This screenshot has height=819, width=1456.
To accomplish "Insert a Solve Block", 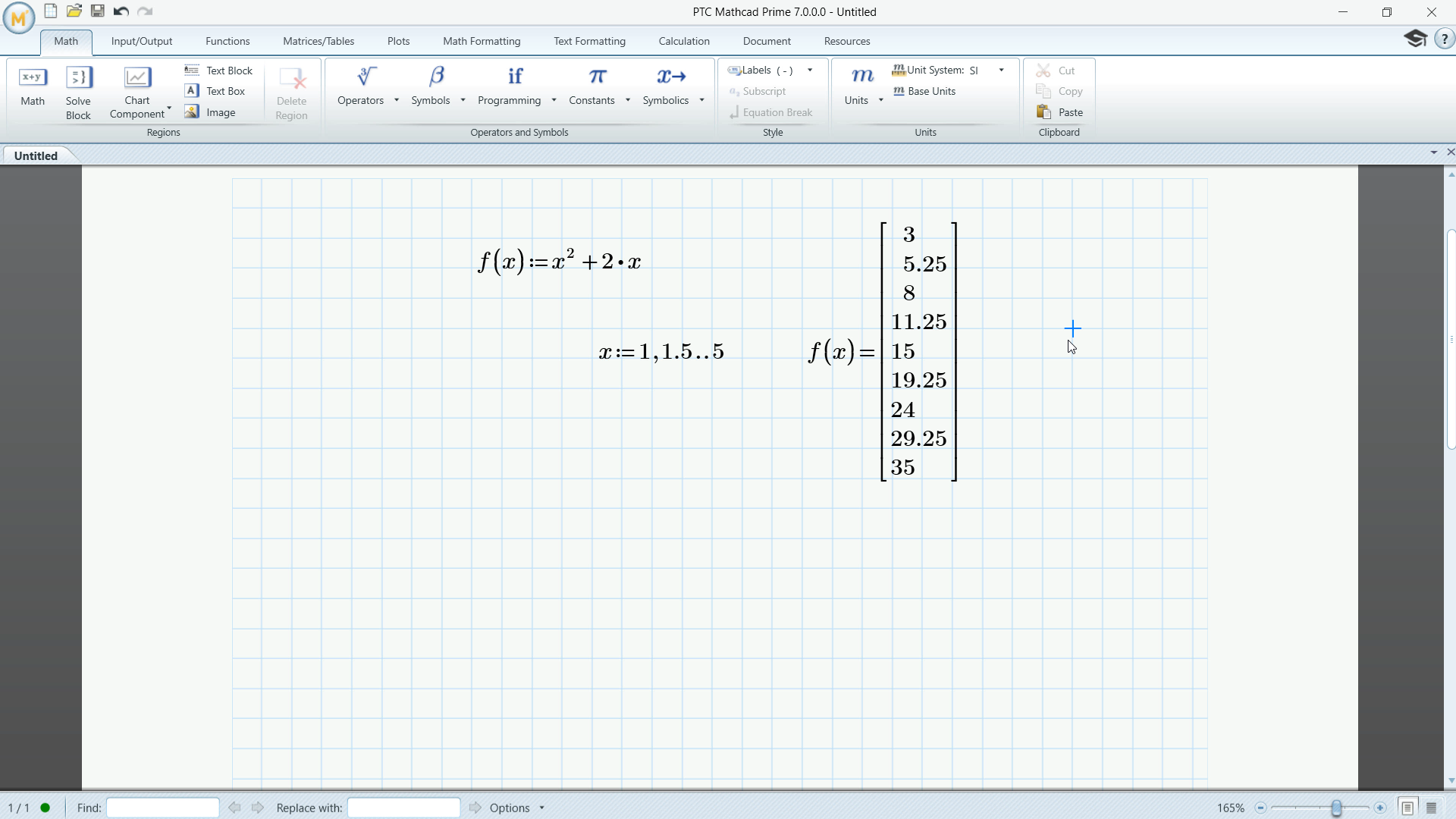I will (x=78, y=93).
